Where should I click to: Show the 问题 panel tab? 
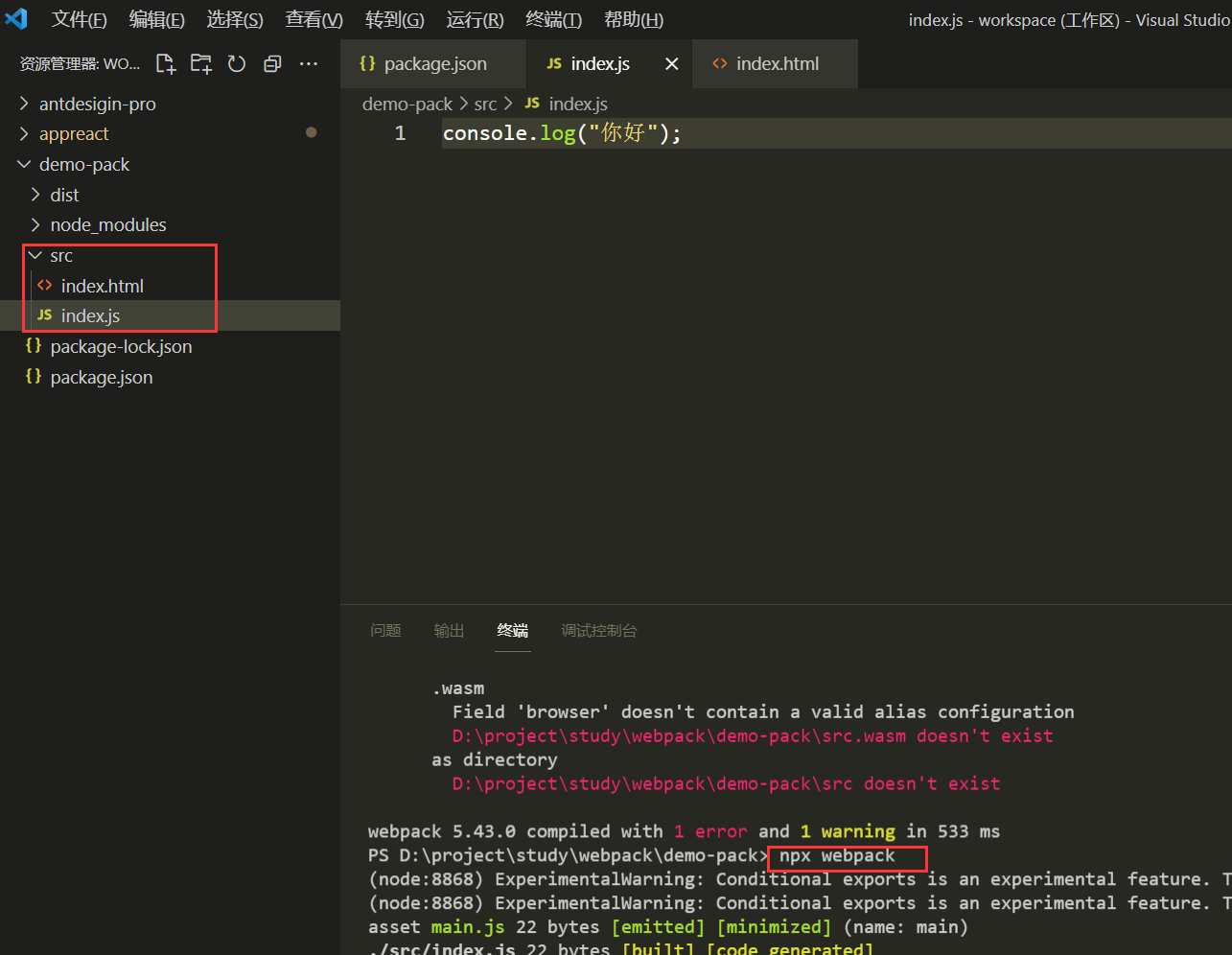click(385, 630)
